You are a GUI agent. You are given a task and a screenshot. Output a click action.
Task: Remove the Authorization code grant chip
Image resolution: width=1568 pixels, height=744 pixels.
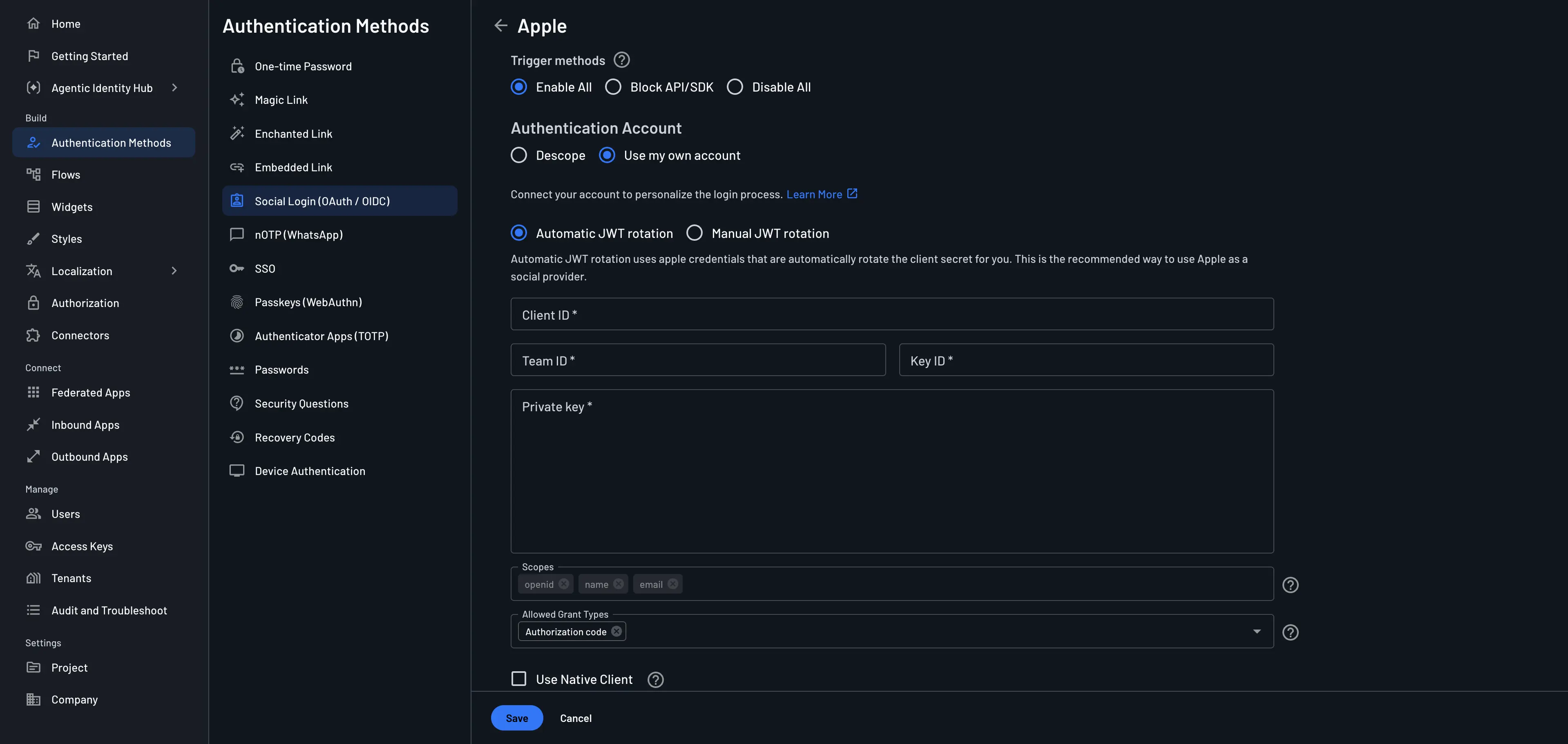(616, 631)
